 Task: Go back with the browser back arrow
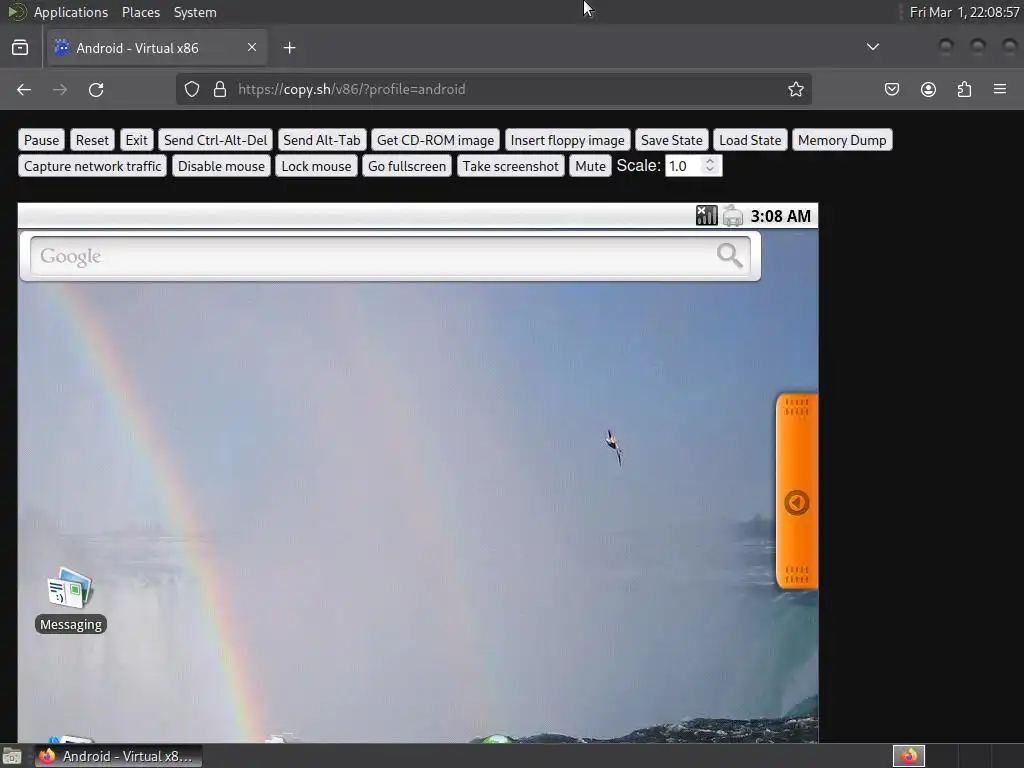click(24, 89)
